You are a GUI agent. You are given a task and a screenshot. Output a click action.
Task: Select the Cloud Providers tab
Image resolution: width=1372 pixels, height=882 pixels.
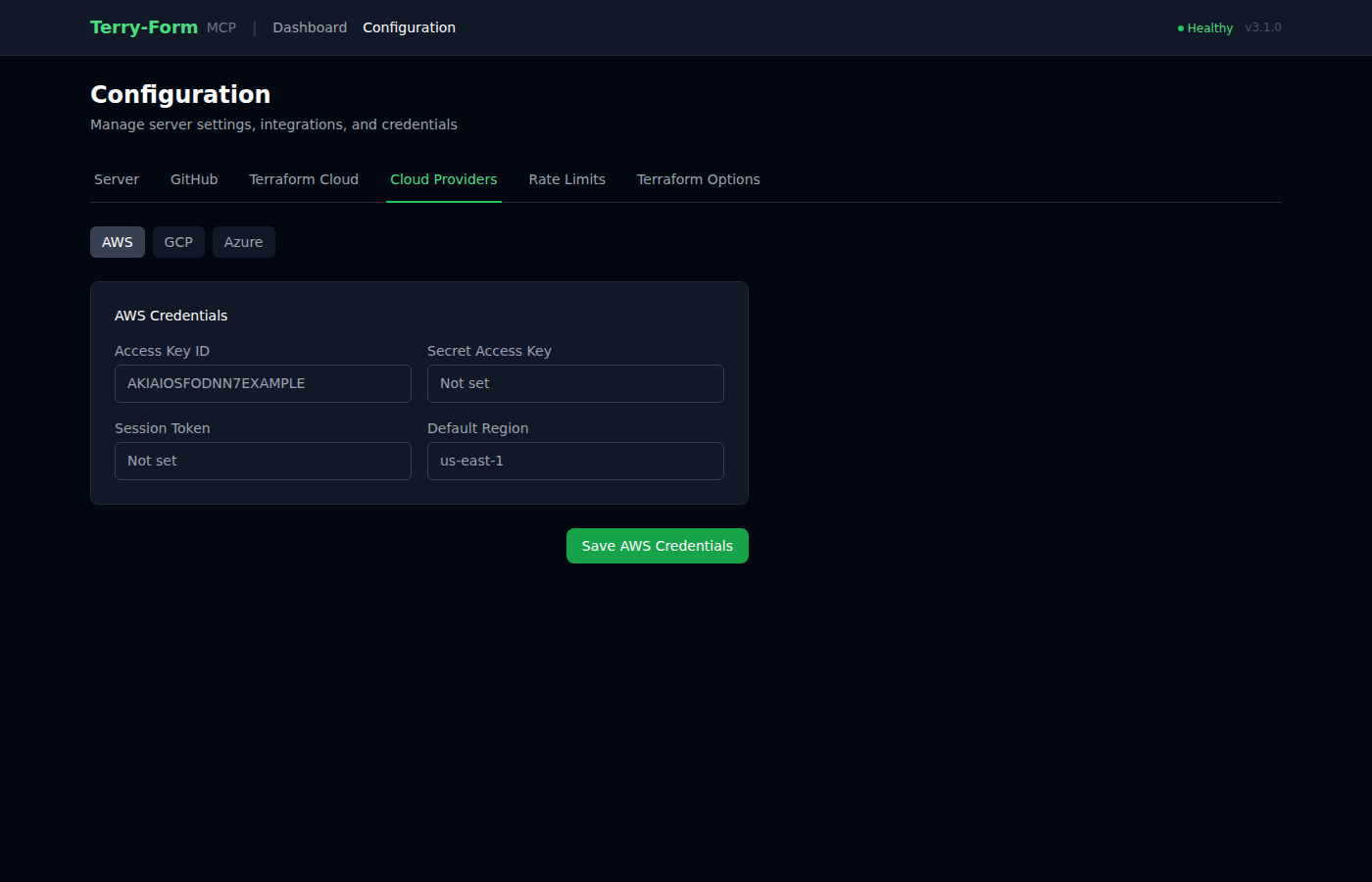pos(444,179)
